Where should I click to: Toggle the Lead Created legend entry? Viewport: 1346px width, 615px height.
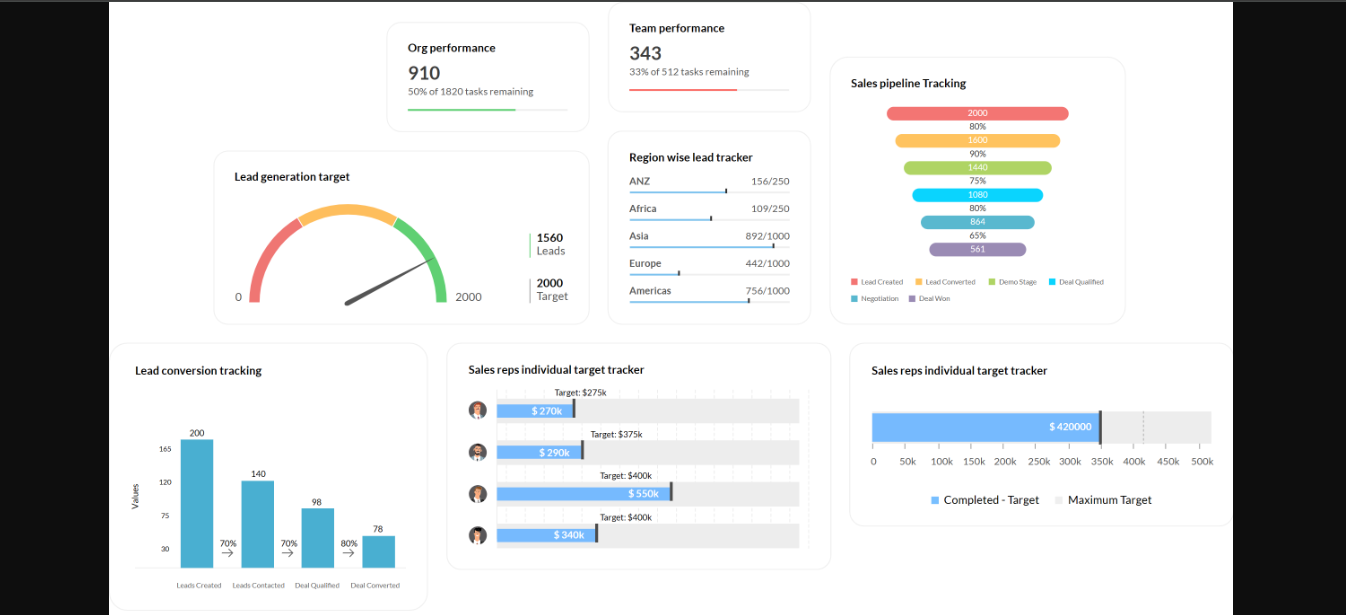877,282
